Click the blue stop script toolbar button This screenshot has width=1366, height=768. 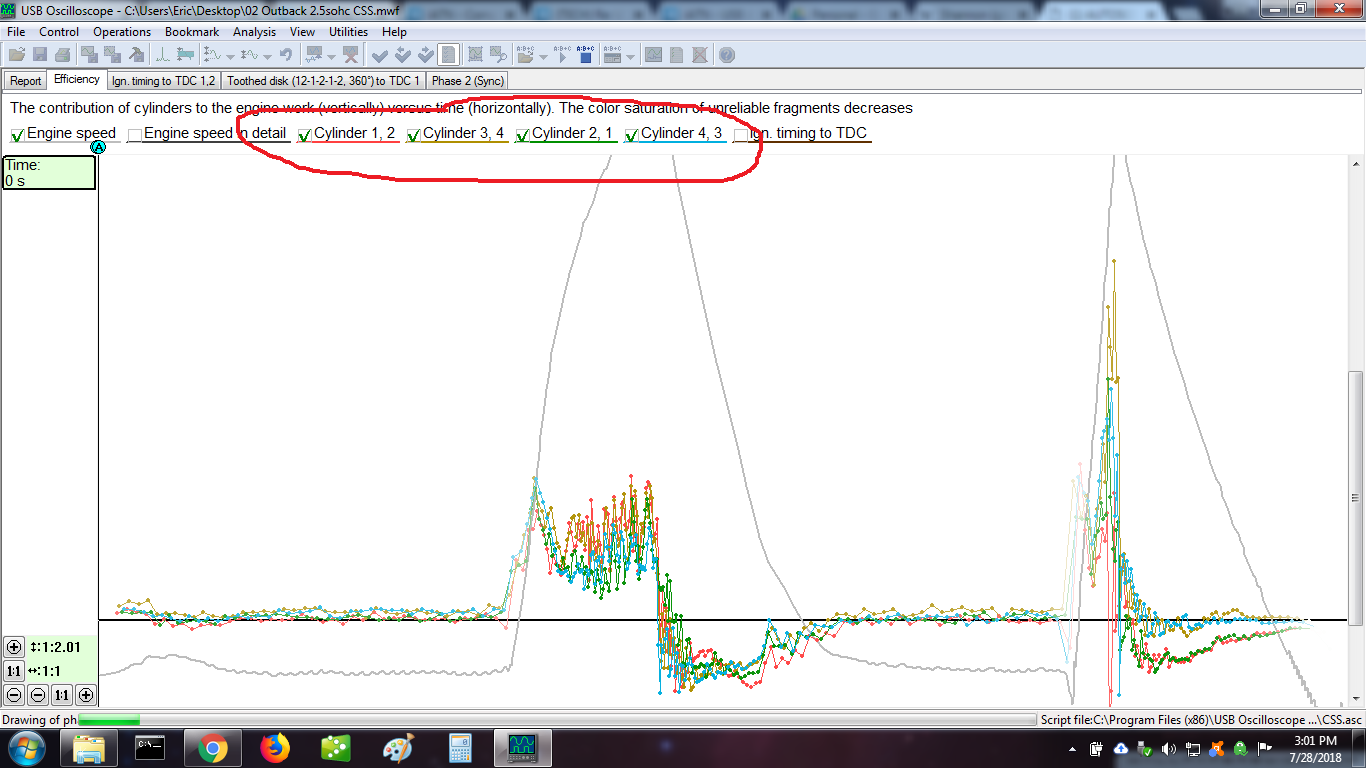coord(586,55)
